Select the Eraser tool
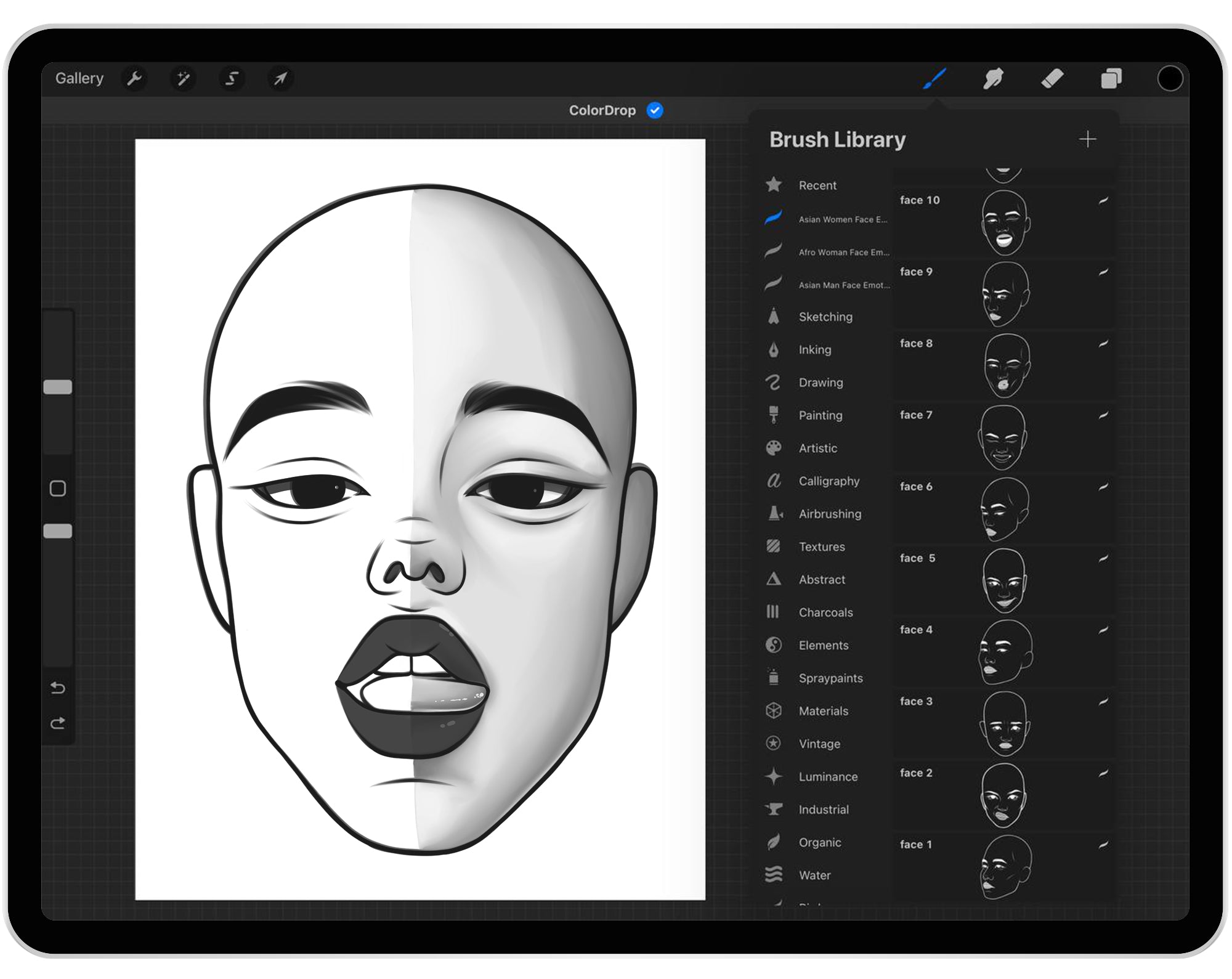Screen dimensions: 1232x979 [1053, 79]
